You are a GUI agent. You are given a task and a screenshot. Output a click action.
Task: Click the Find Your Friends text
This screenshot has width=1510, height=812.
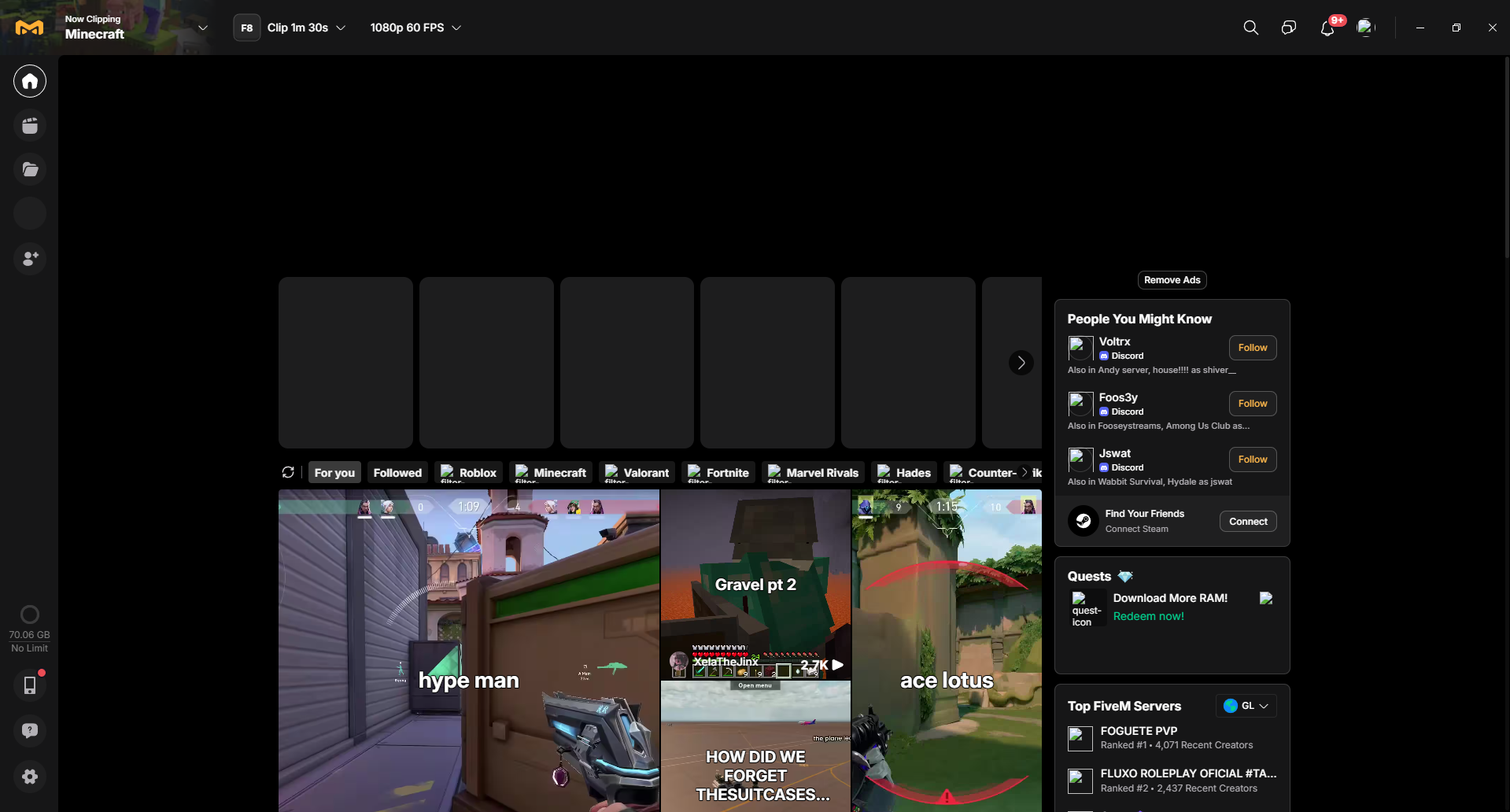coord(1144,514)
